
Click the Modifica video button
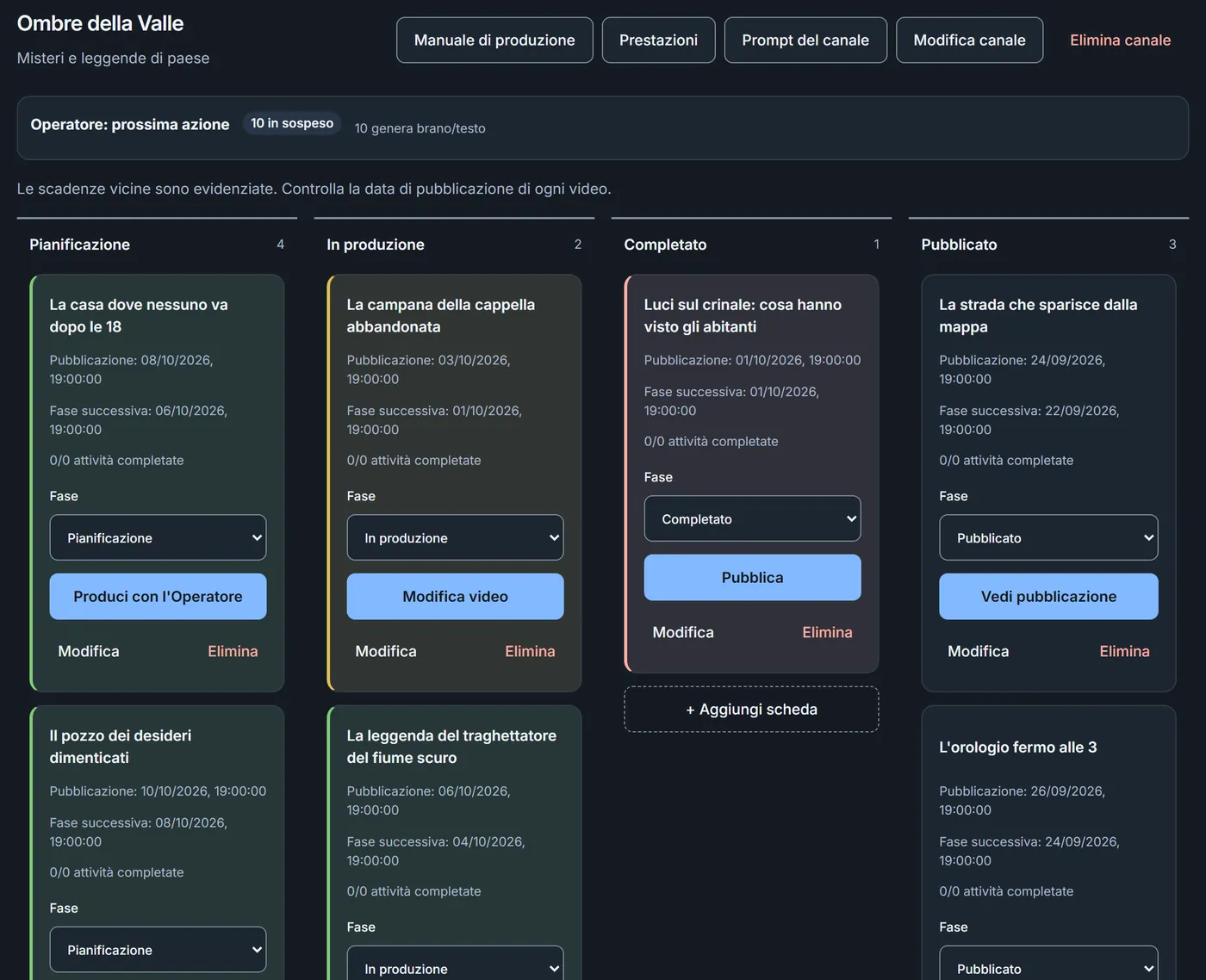[455, 597]
